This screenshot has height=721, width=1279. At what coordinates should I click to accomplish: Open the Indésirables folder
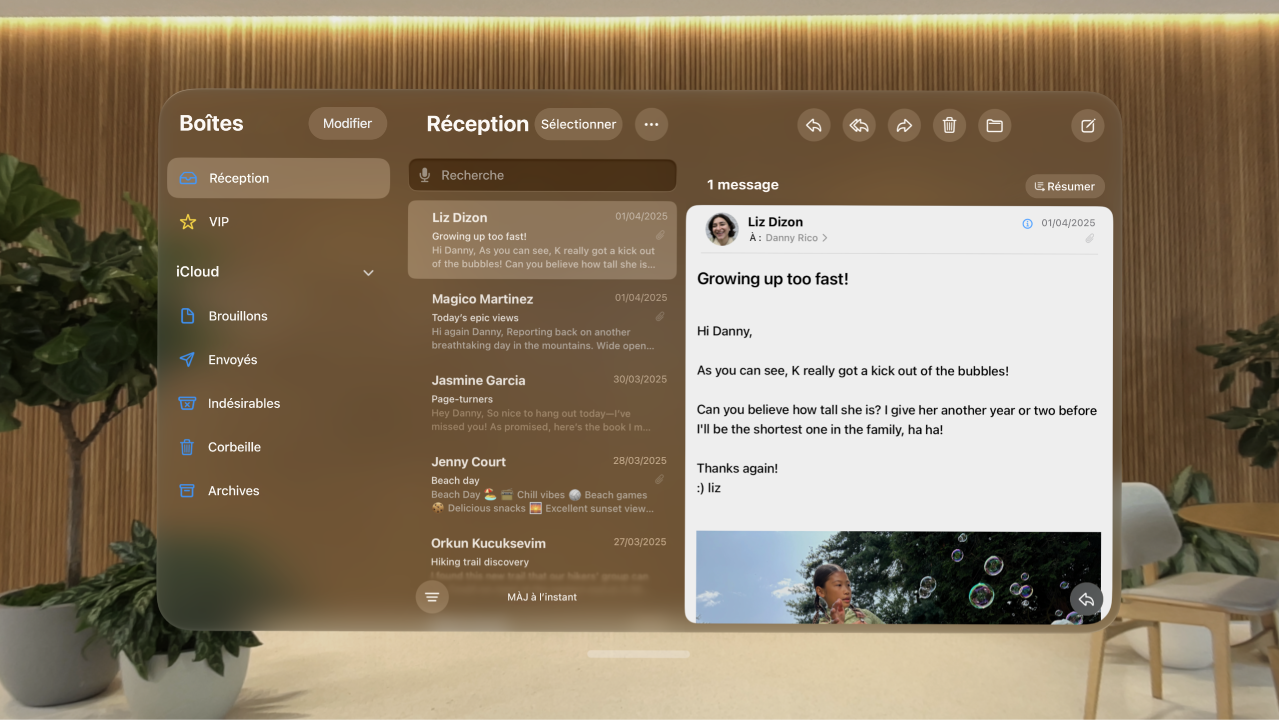278,403
